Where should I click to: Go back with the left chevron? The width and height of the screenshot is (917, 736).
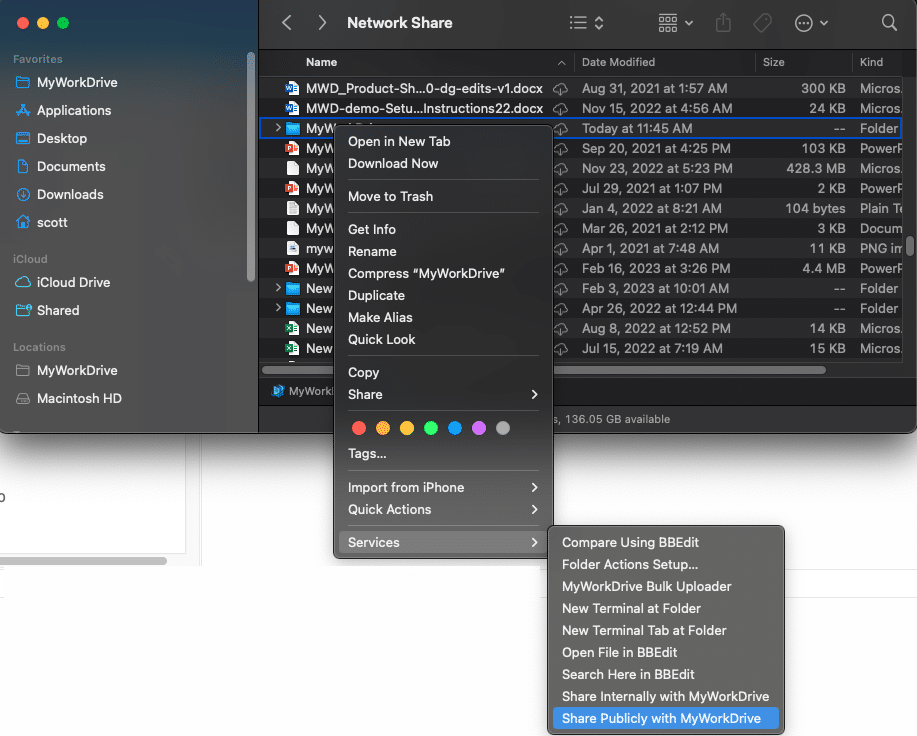pos(287,22)
